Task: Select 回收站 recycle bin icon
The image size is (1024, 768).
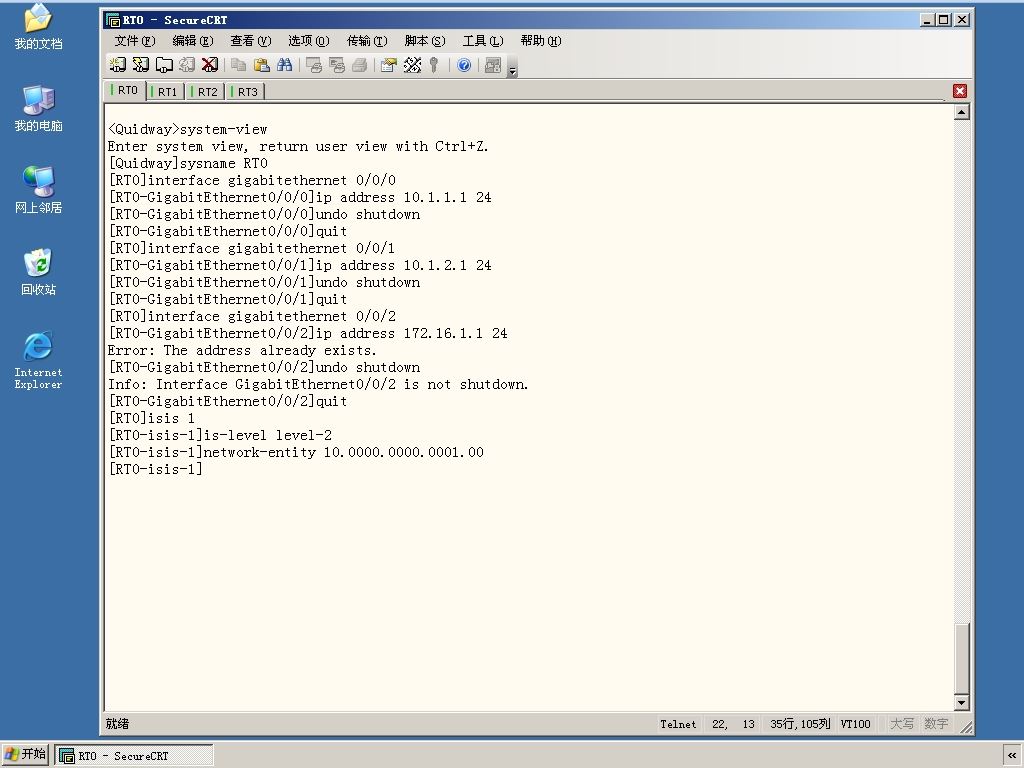Action: pos(38,272)
